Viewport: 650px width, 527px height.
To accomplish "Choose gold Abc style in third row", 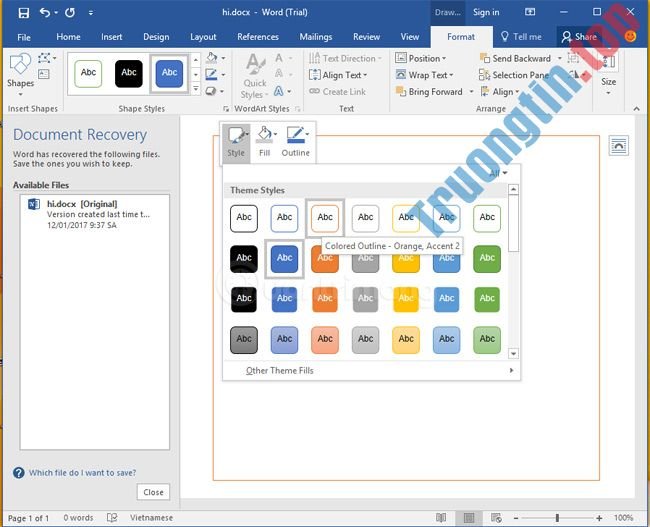I will point(406,299).
